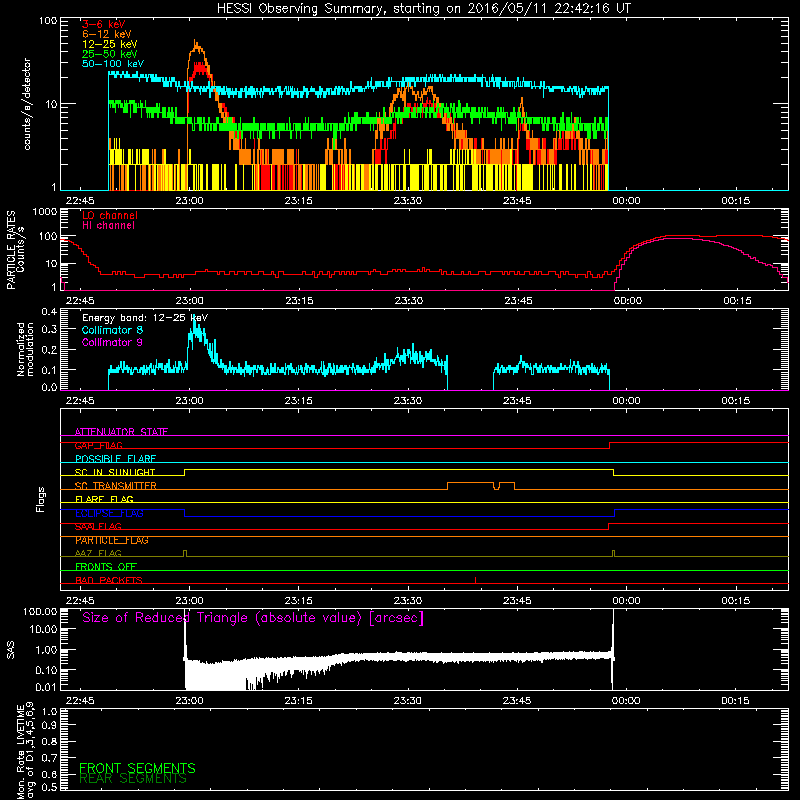This screenshot has width=800, height=800.
Task: Select the orange 6-12 keV legend label
Action: tap(107, 34)
